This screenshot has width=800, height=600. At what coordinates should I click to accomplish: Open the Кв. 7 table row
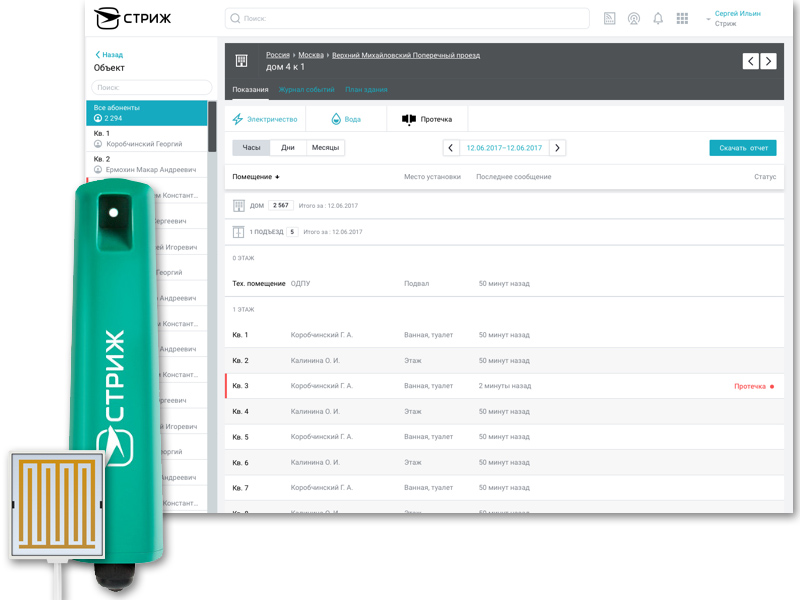[504, 488]
